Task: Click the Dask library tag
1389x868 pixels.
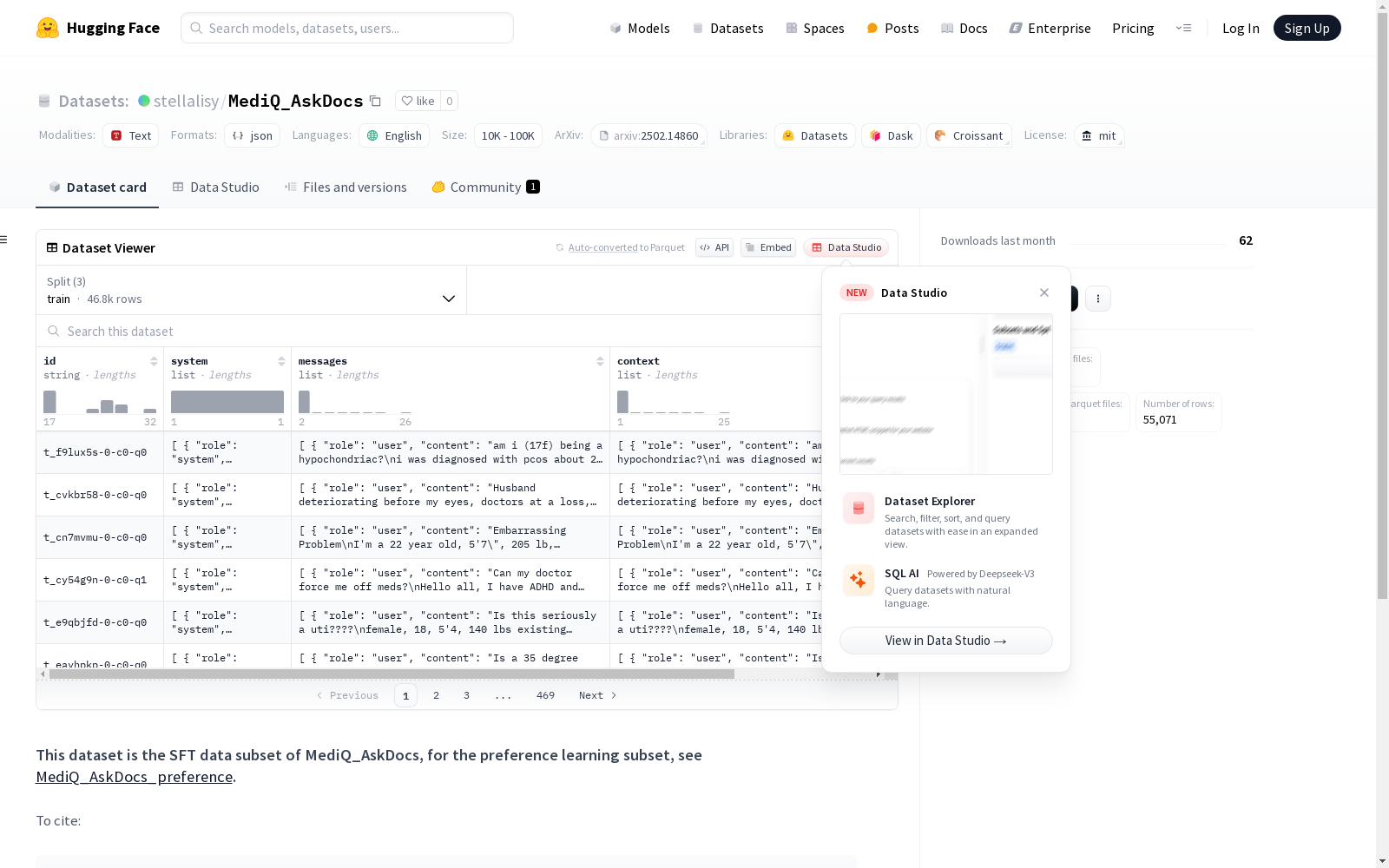Action: (891, 135)
